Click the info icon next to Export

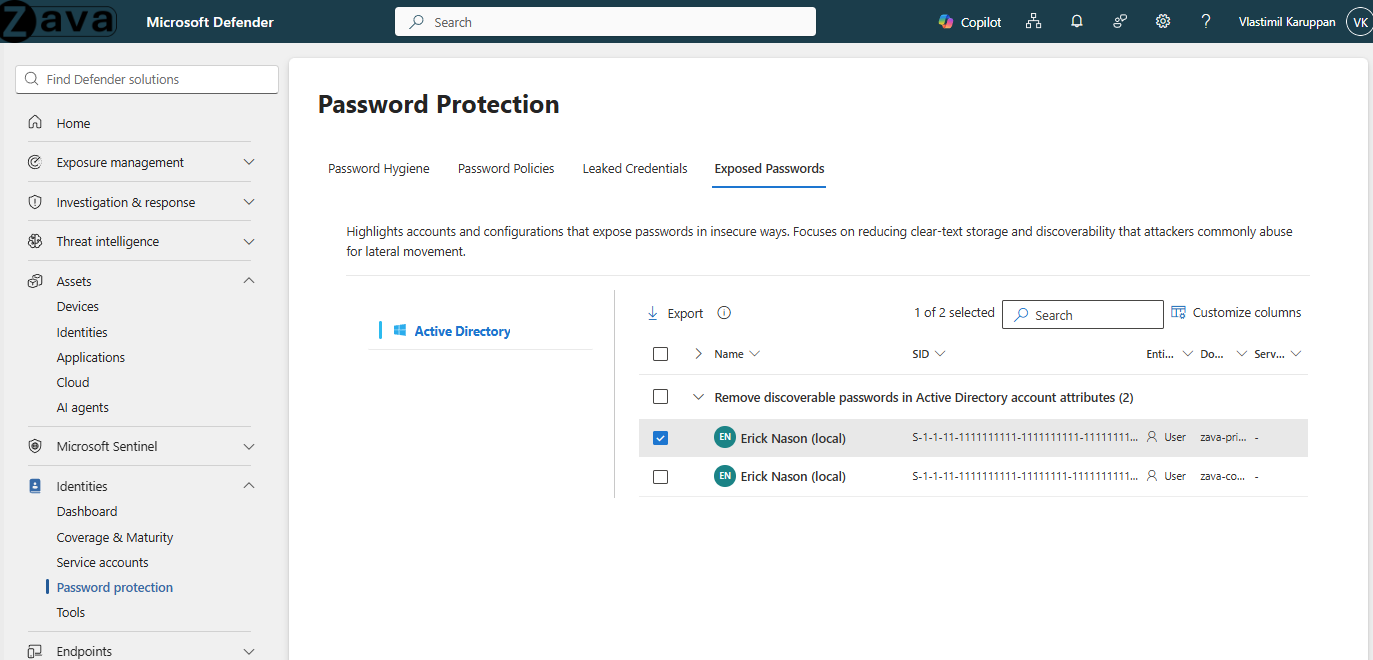point(724,313)
